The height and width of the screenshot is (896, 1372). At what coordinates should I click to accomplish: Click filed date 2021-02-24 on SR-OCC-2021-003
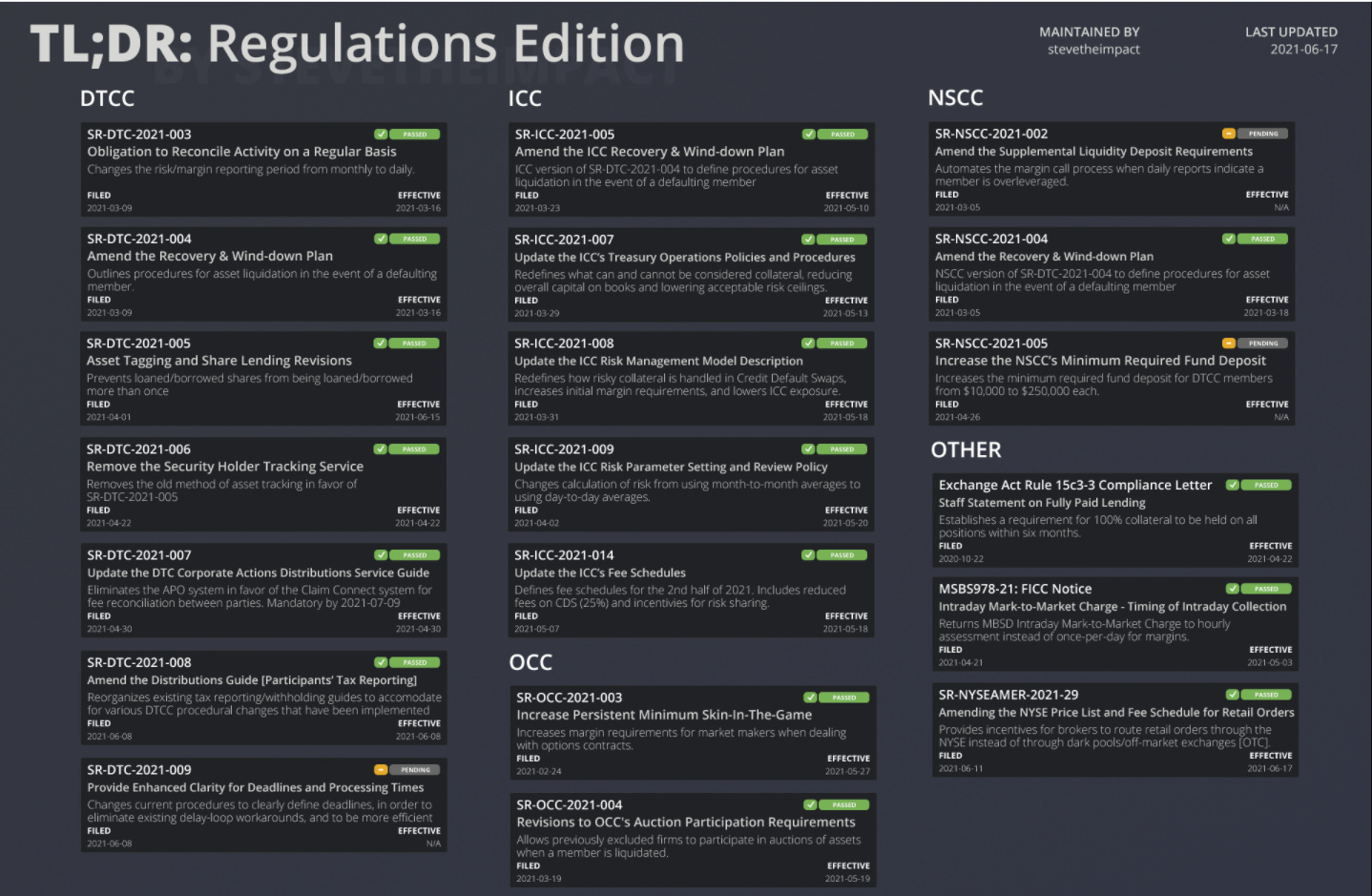pos(539,771)
